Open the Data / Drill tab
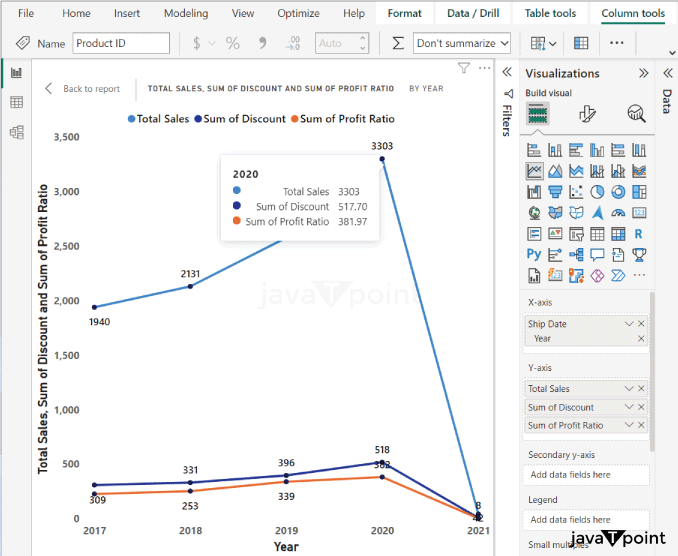 point(473,13)
